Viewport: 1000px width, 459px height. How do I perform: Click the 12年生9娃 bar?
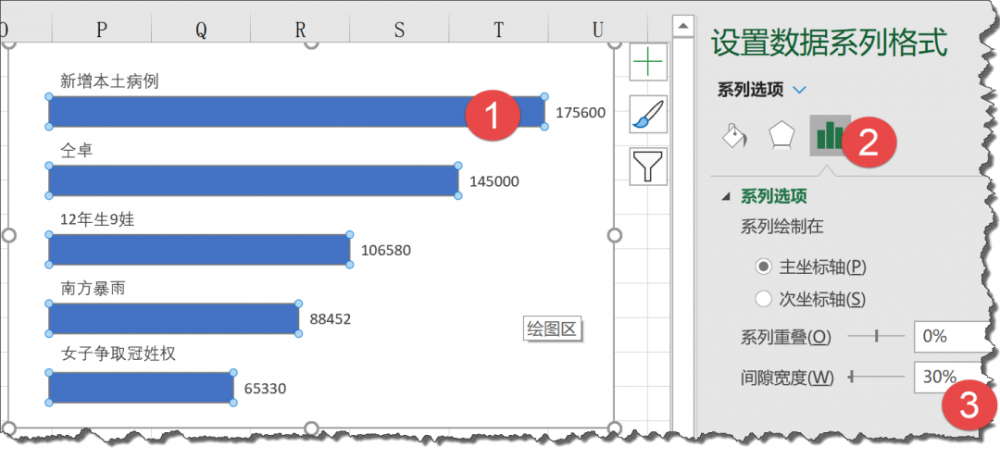tap(199, 249)
